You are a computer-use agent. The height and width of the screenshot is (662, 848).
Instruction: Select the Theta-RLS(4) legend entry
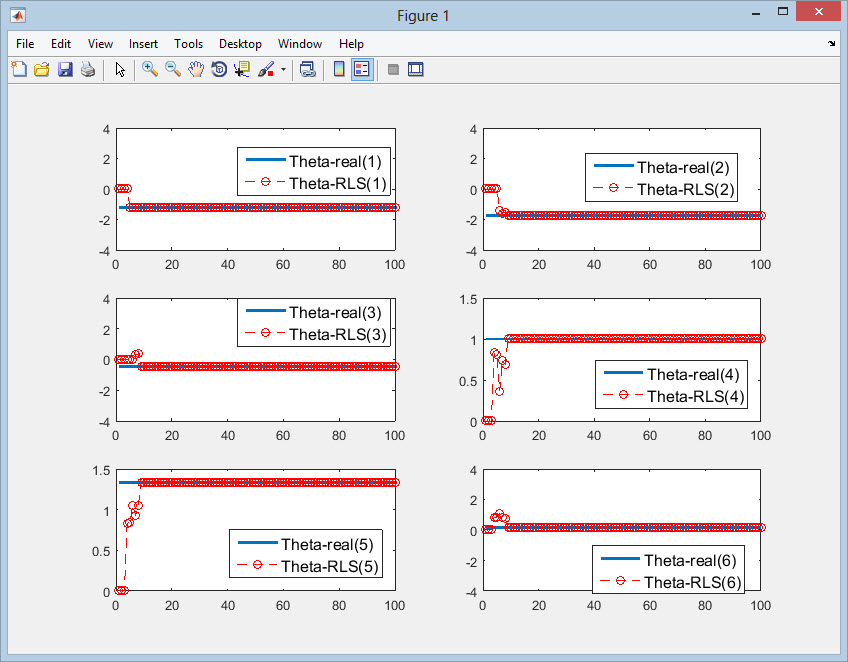click(674, 396)
